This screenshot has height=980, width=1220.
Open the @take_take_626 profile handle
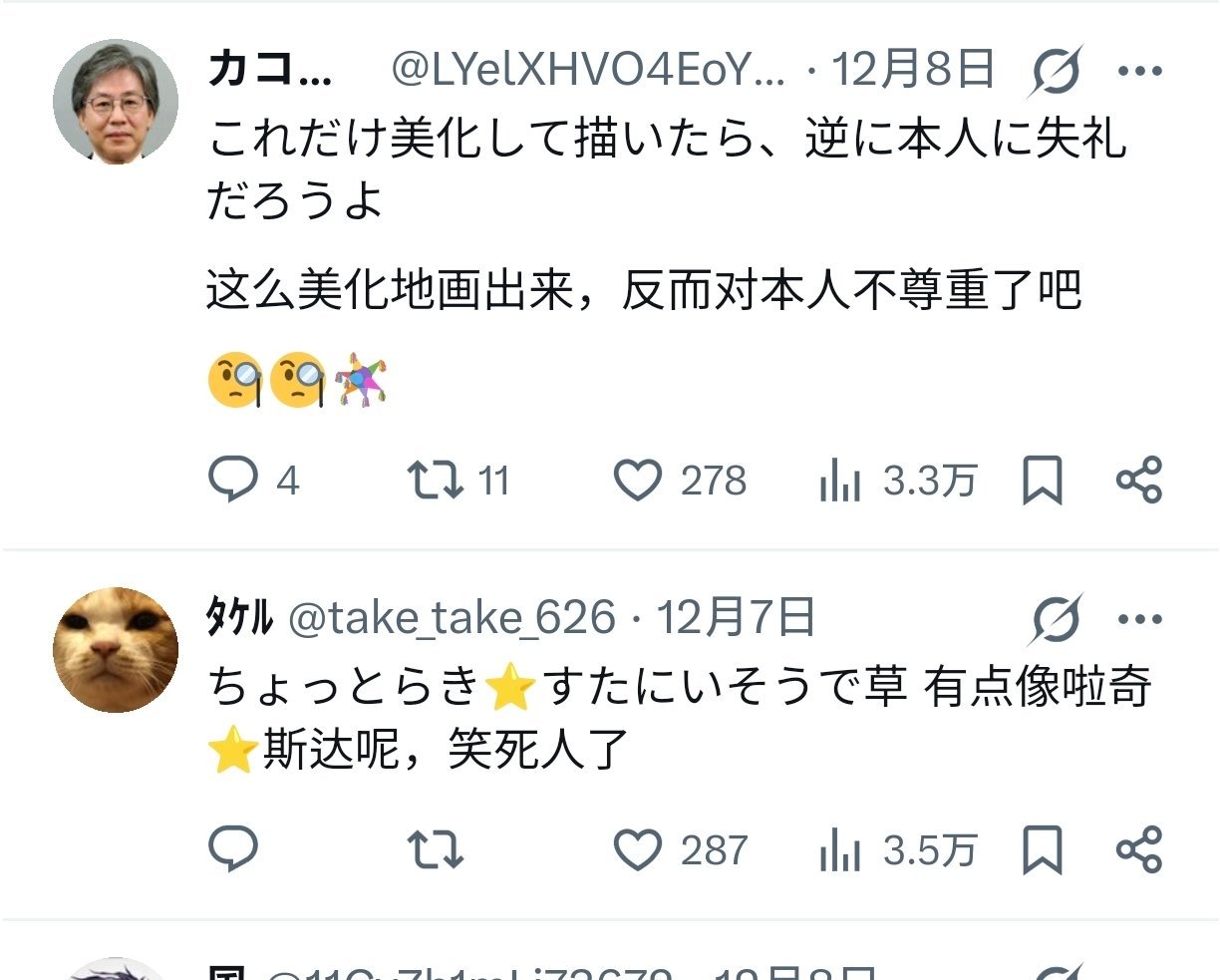tap(452, 619)
